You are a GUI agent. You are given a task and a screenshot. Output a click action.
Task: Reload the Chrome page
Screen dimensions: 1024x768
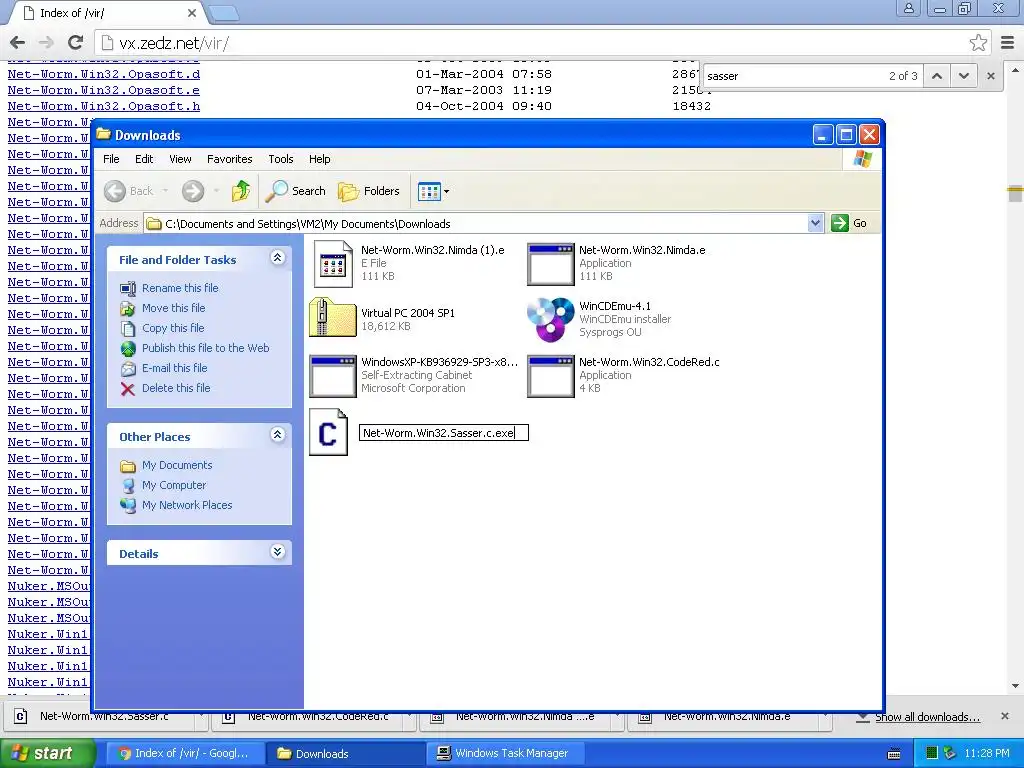75,42
